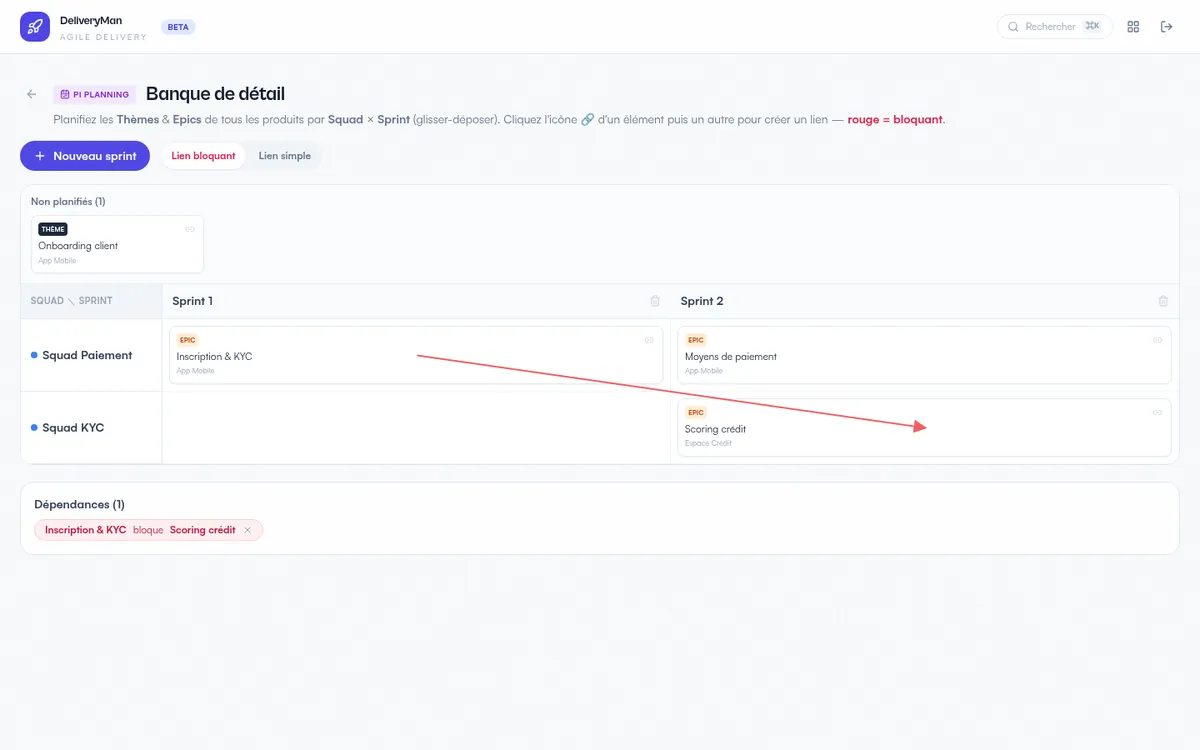Open the grid apps icon in header
Viewport: 1200px width, 750px height.
(x=1133, y=27)
